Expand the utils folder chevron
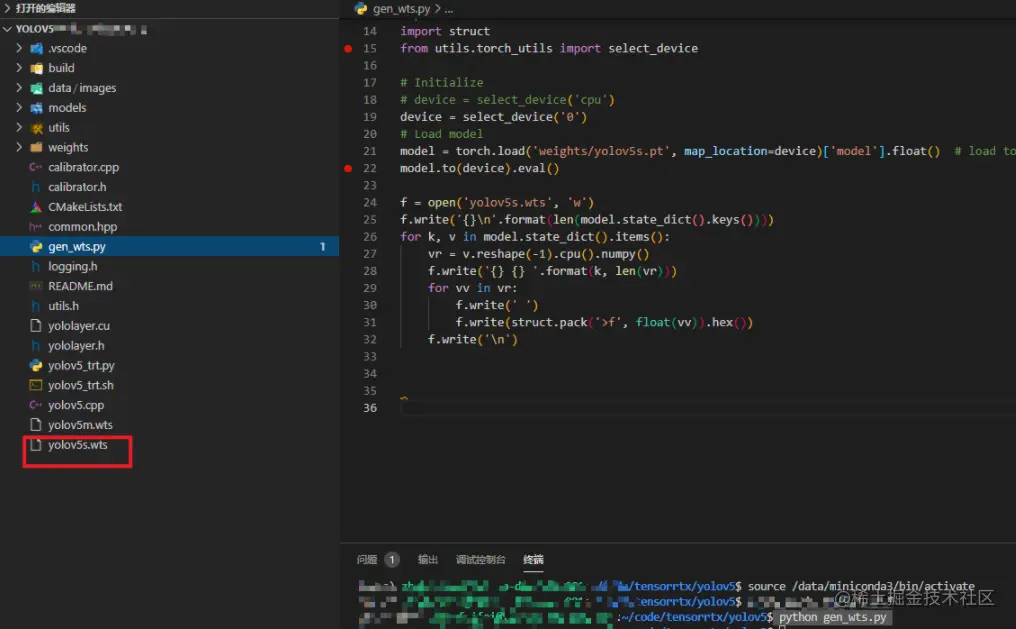Screen dimensions: 1016x629 point(19,127)
